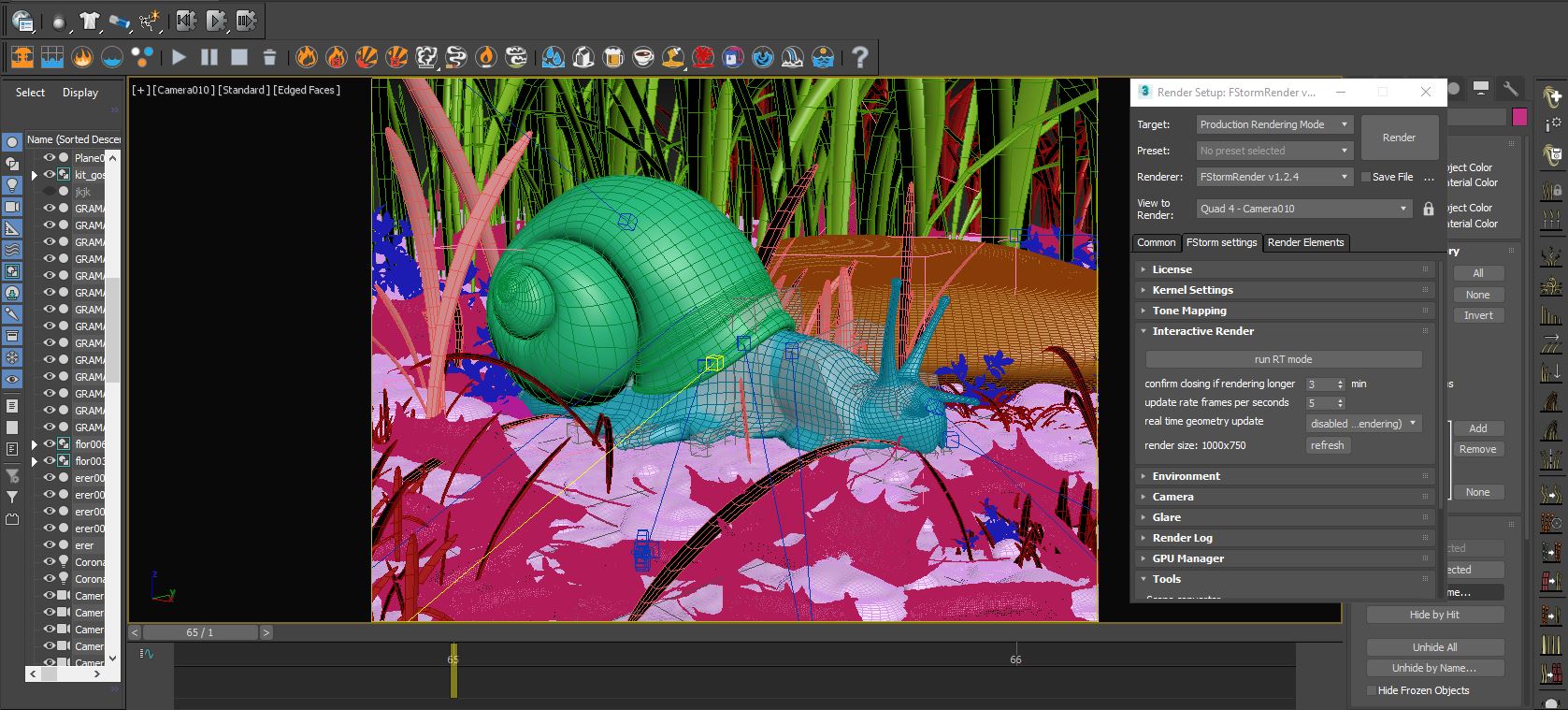Toggle the cameras filter in scene explorer sidebar
1568x710 pixels.
[12, 207]
